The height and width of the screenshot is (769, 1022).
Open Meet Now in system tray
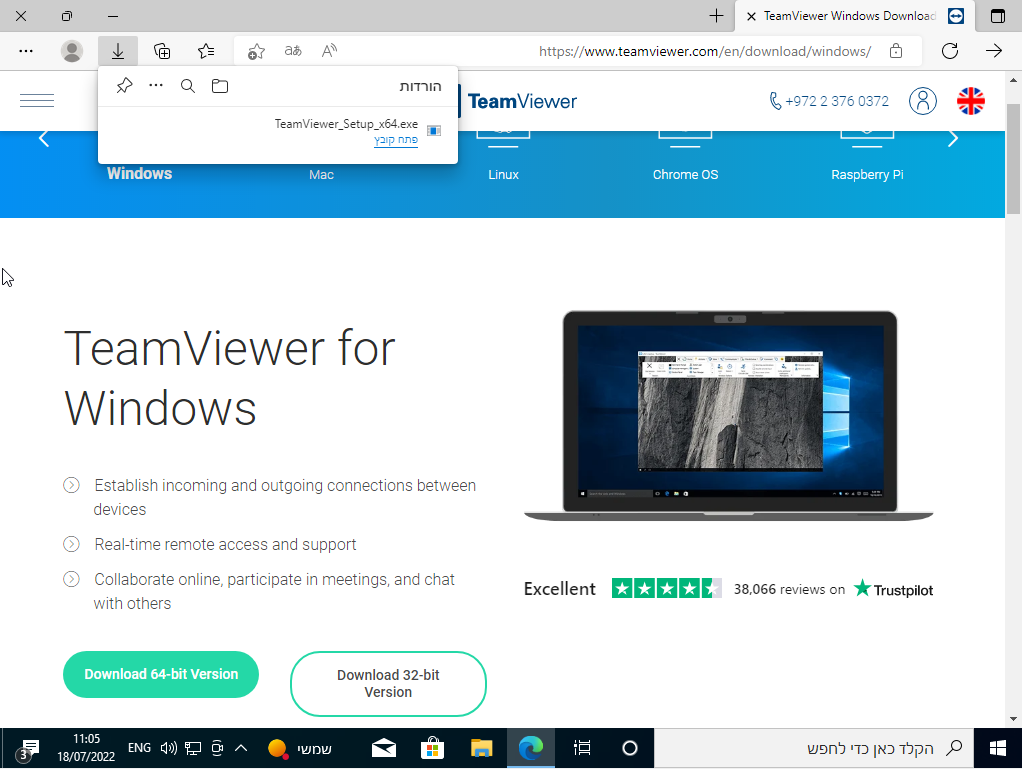click(x=217, y=748)
